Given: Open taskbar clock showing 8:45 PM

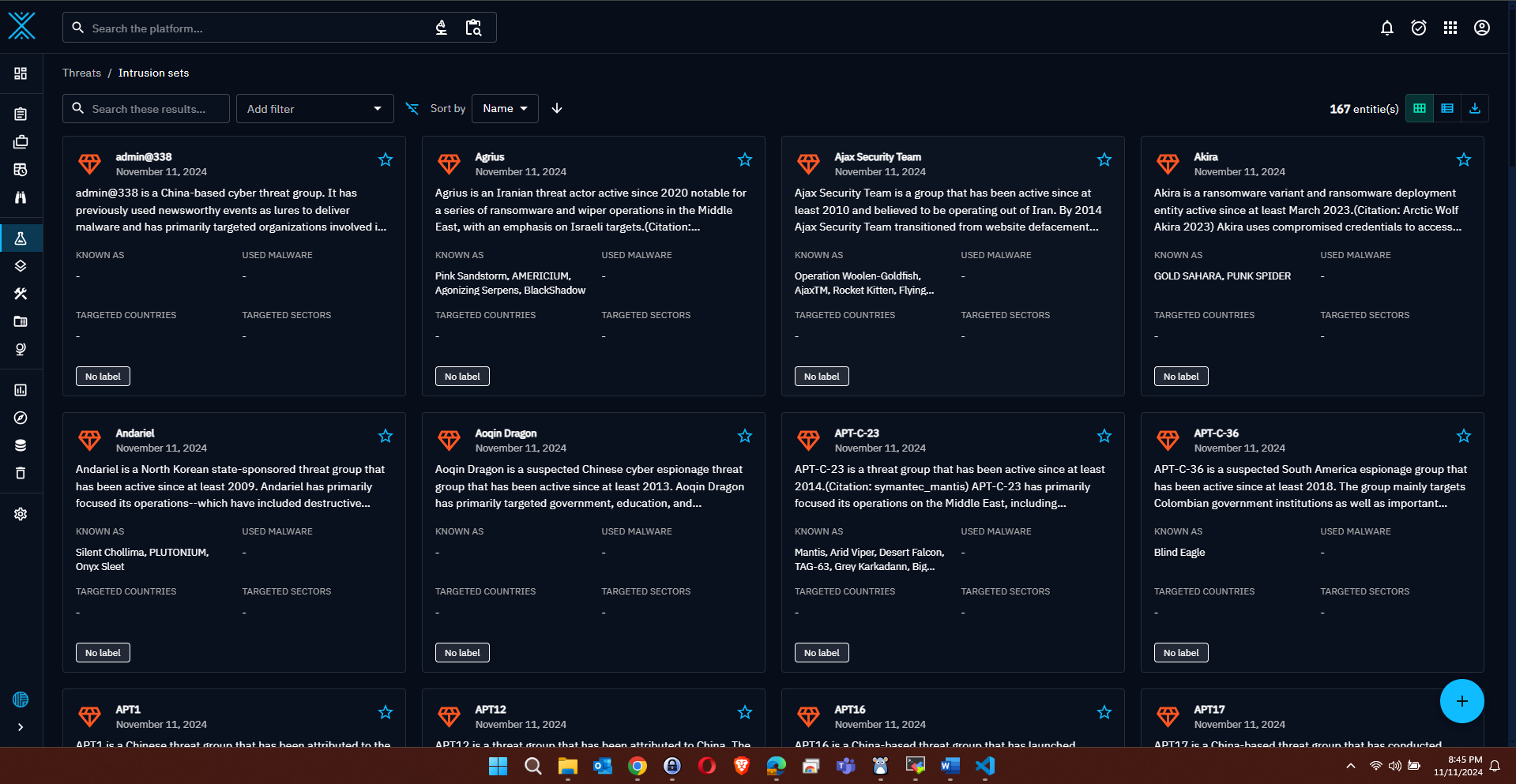Looking at the screenshot, I should [1458, 766].
